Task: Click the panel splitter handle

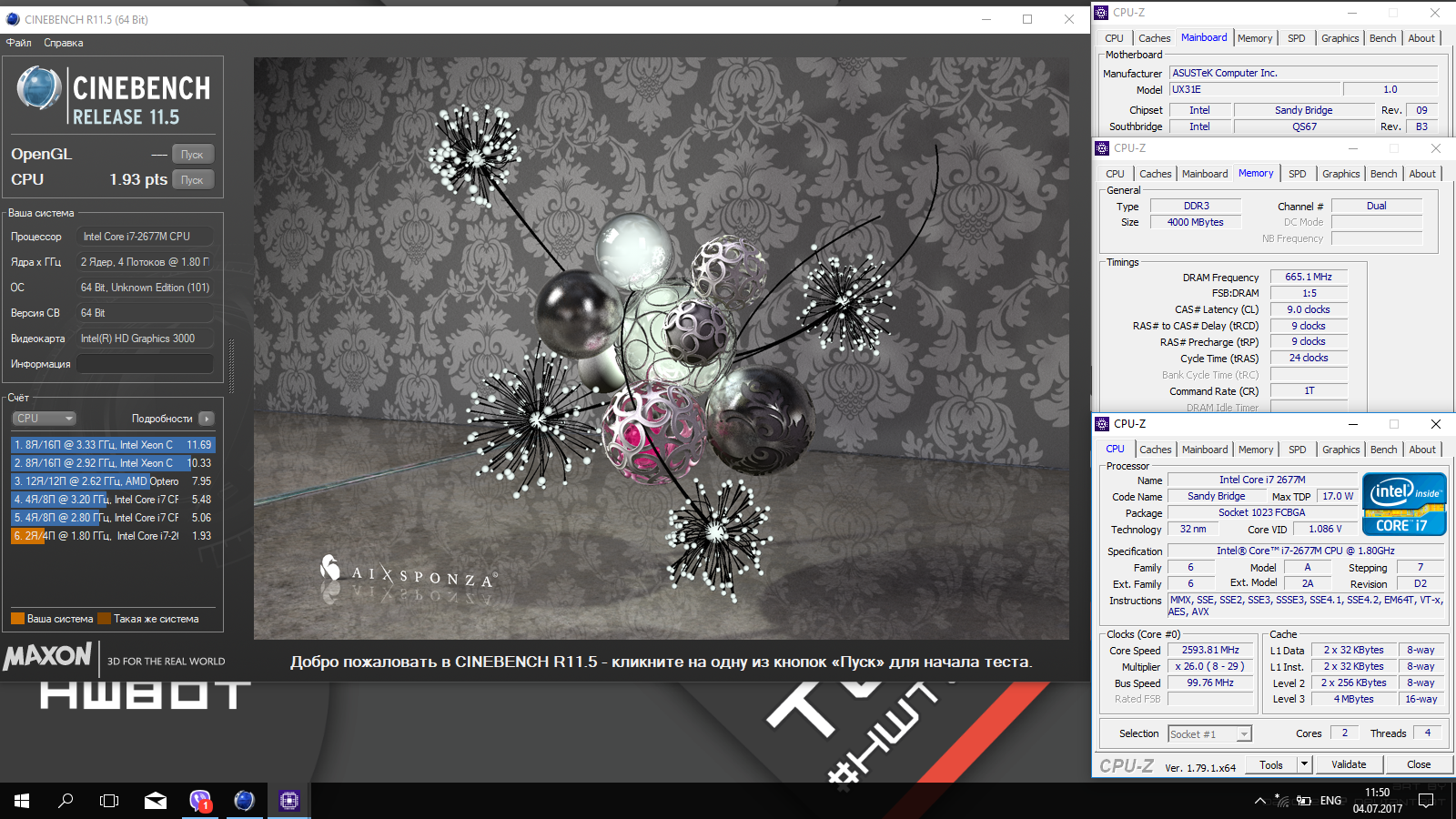Action: coord(231,367)
